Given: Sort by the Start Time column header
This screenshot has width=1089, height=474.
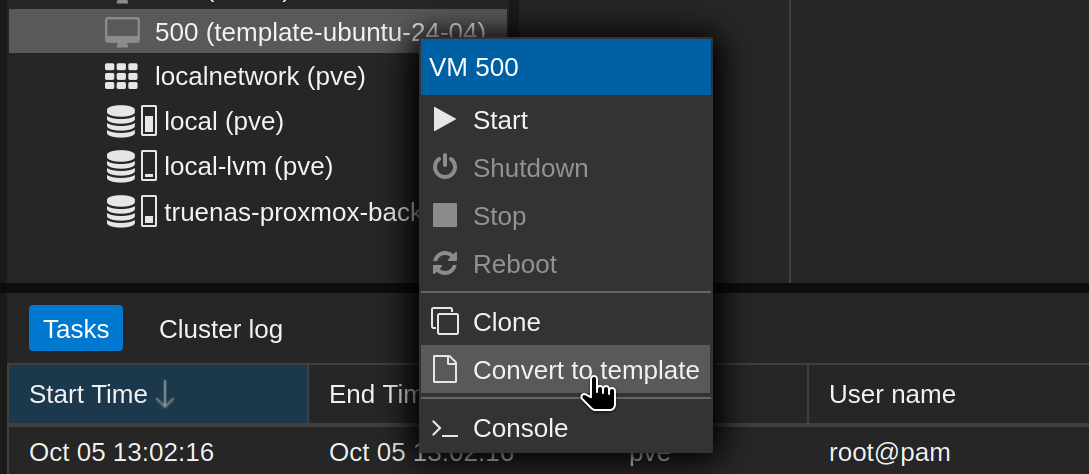Looking at the screenshot, I should tap(158, 394).
